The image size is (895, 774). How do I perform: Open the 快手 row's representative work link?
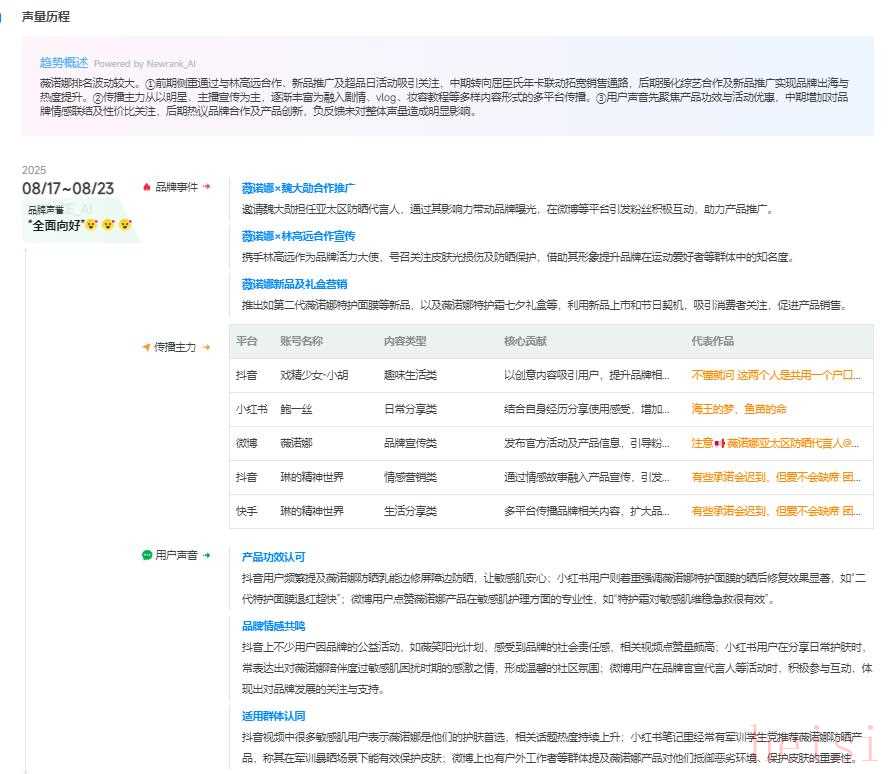[776, 511]
